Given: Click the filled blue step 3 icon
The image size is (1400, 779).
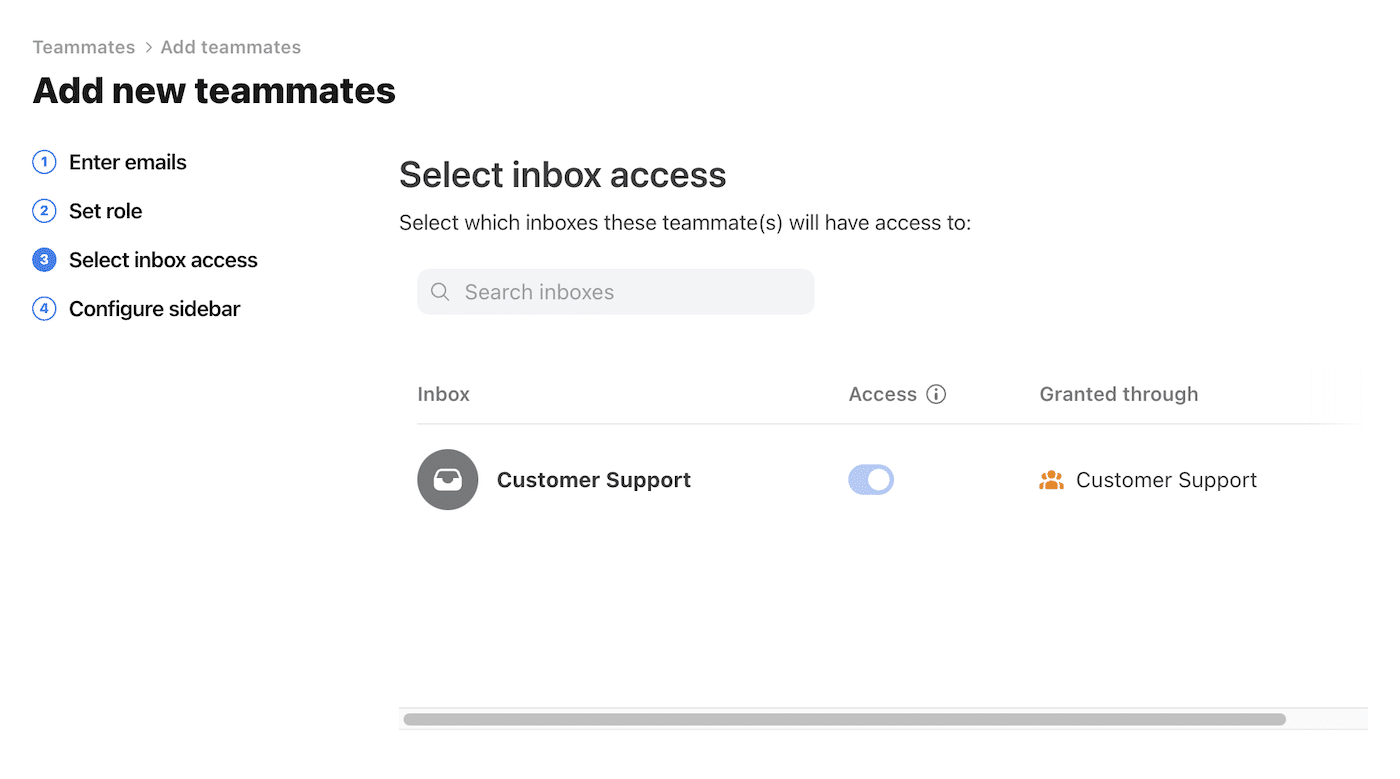Looking at the screenshot, I should coord(44,260).
